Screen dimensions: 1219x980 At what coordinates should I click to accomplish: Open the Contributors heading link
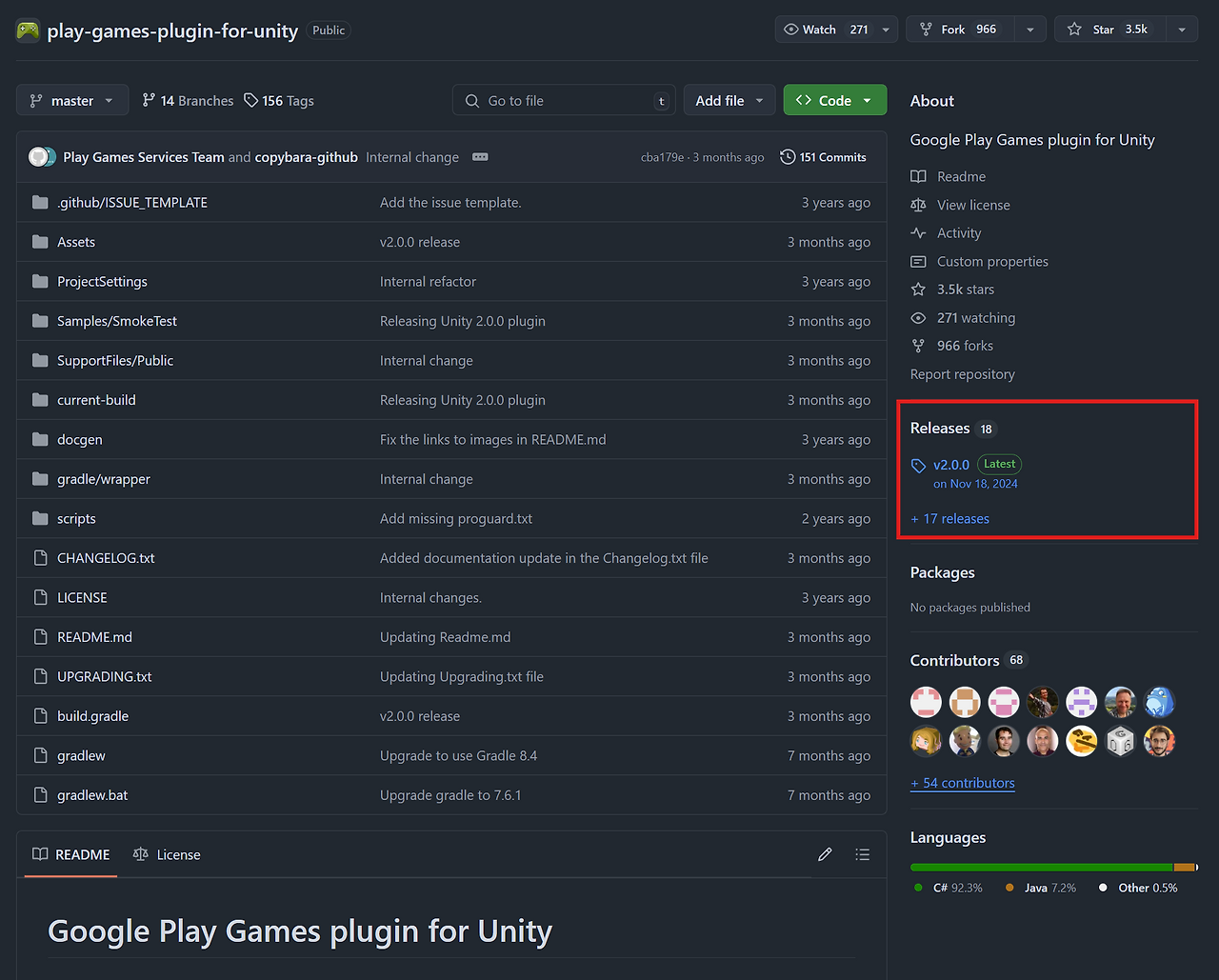pos(954,661)
